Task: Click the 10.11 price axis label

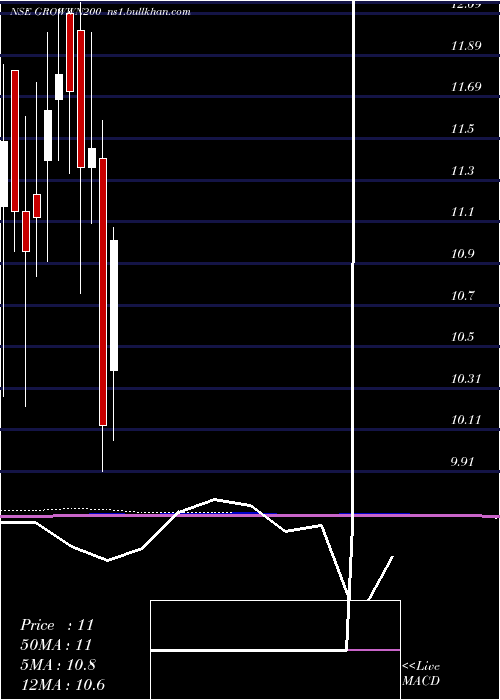Action: click(466, 420)
